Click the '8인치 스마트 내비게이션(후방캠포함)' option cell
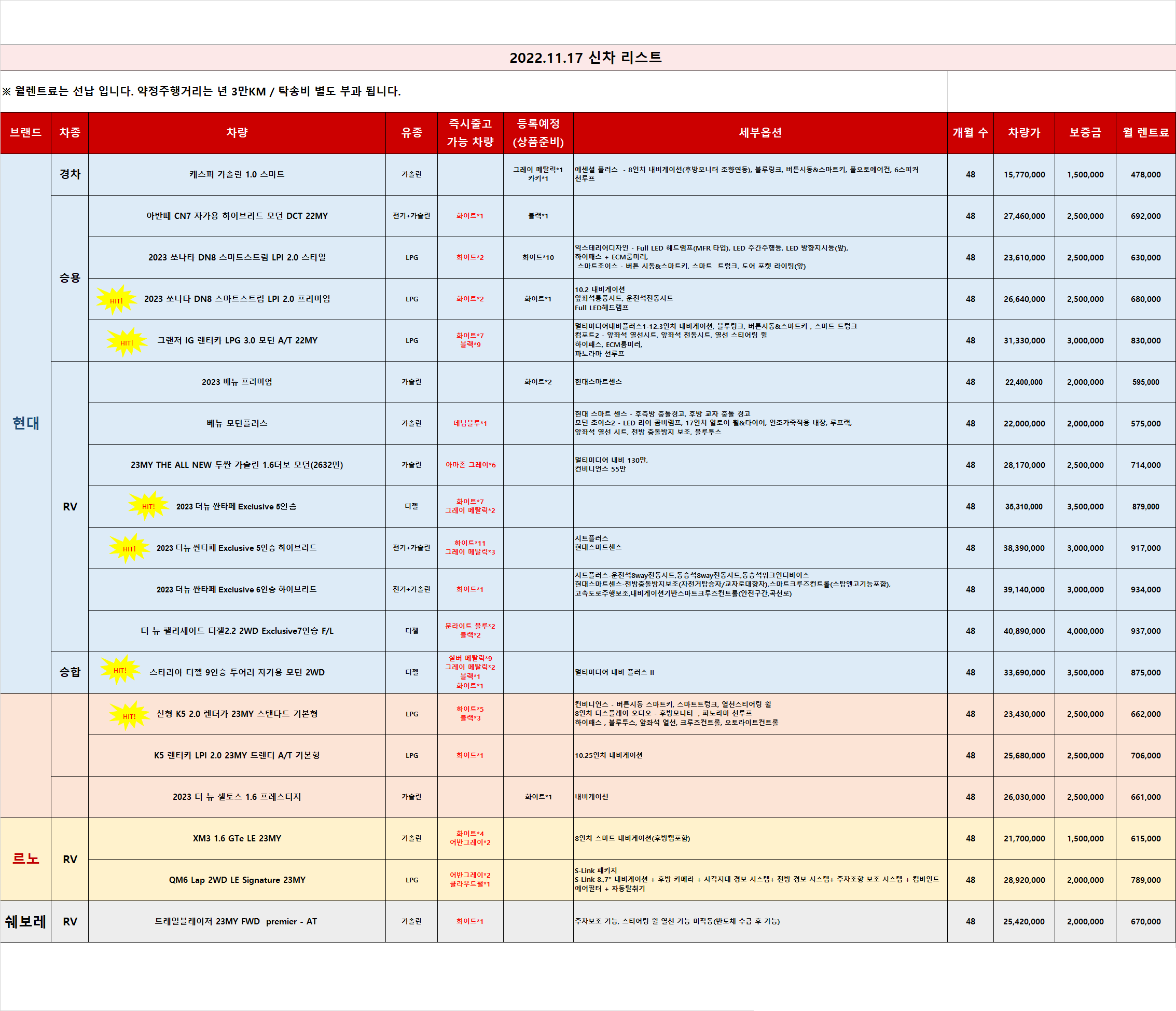Image resolution: width=1176 pixels, height=1011 pixels. pyautogui.click(x=760, y=838)
